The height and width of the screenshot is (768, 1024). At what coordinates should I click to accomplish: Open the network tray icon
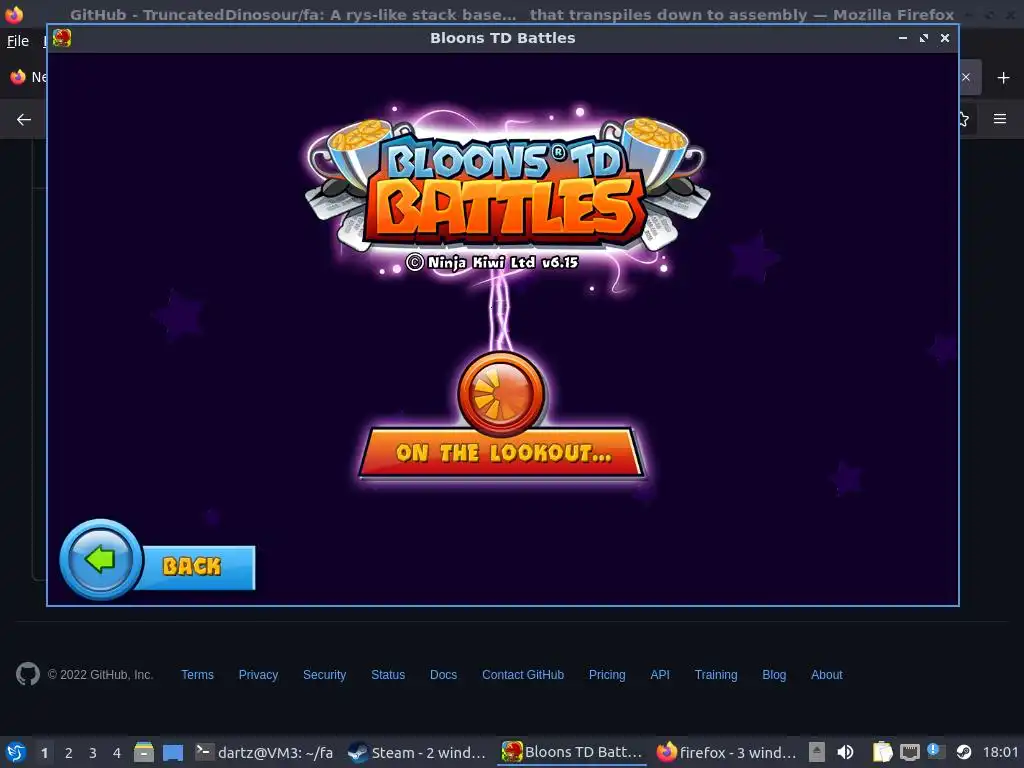point(909,752)
